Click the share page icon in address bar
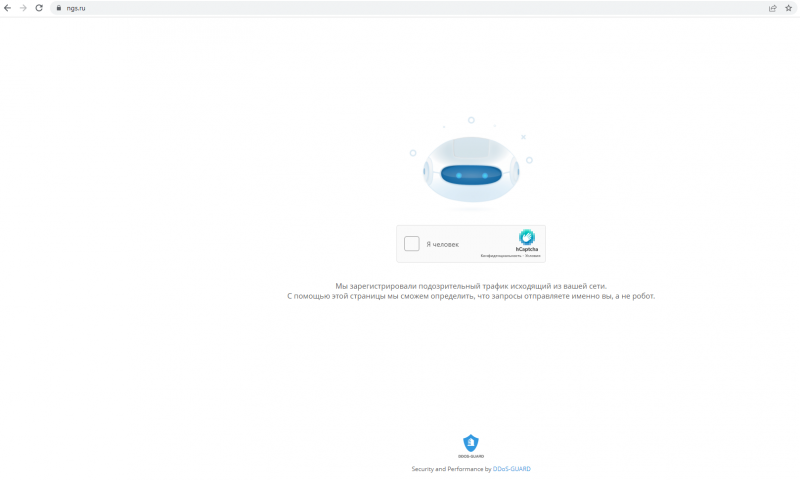Image resolution: width=800 pixels, height=480 pixels. 772,8
